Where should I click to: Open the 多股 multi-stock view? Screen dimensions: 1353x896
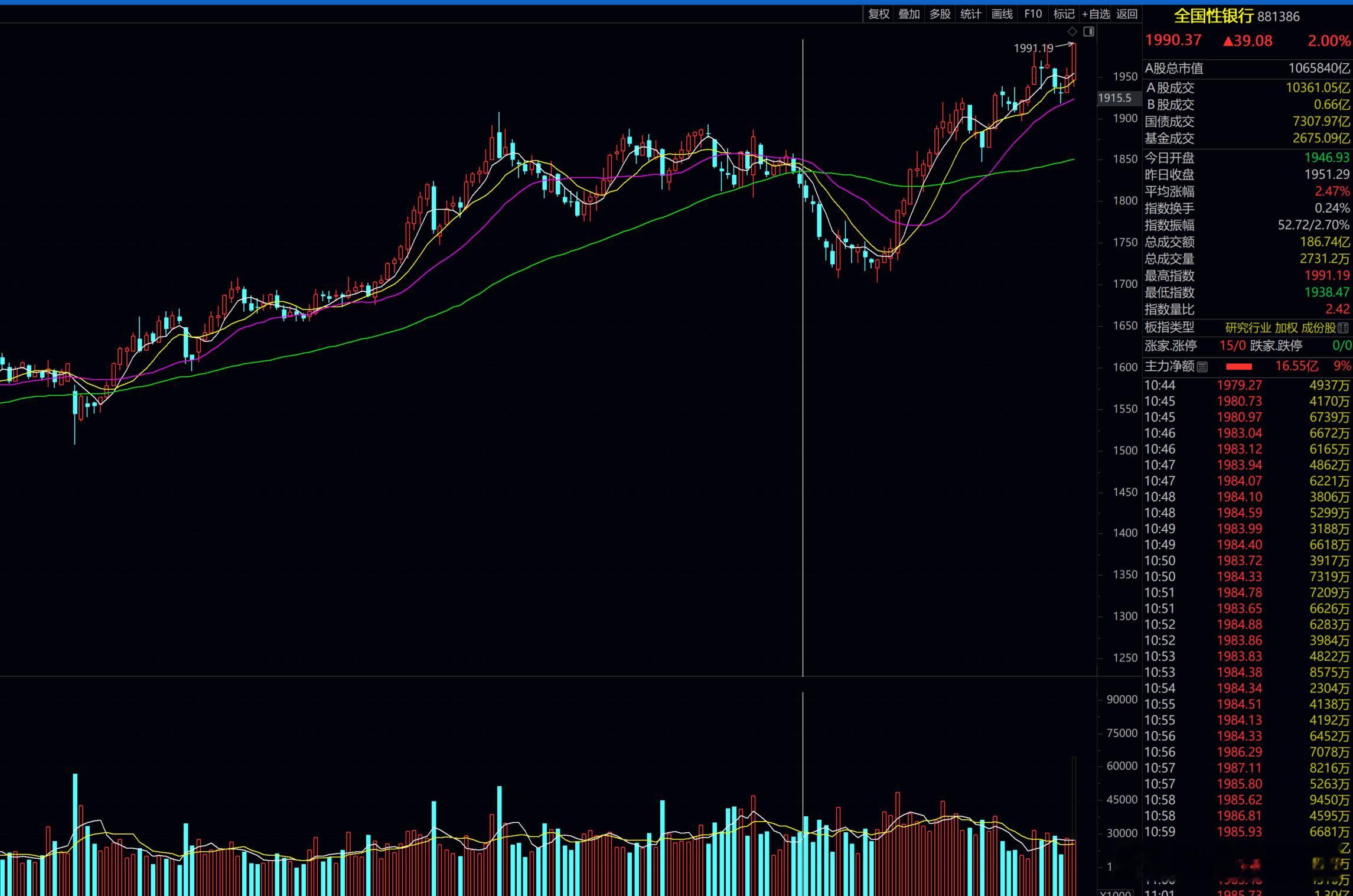coord(940,14)
